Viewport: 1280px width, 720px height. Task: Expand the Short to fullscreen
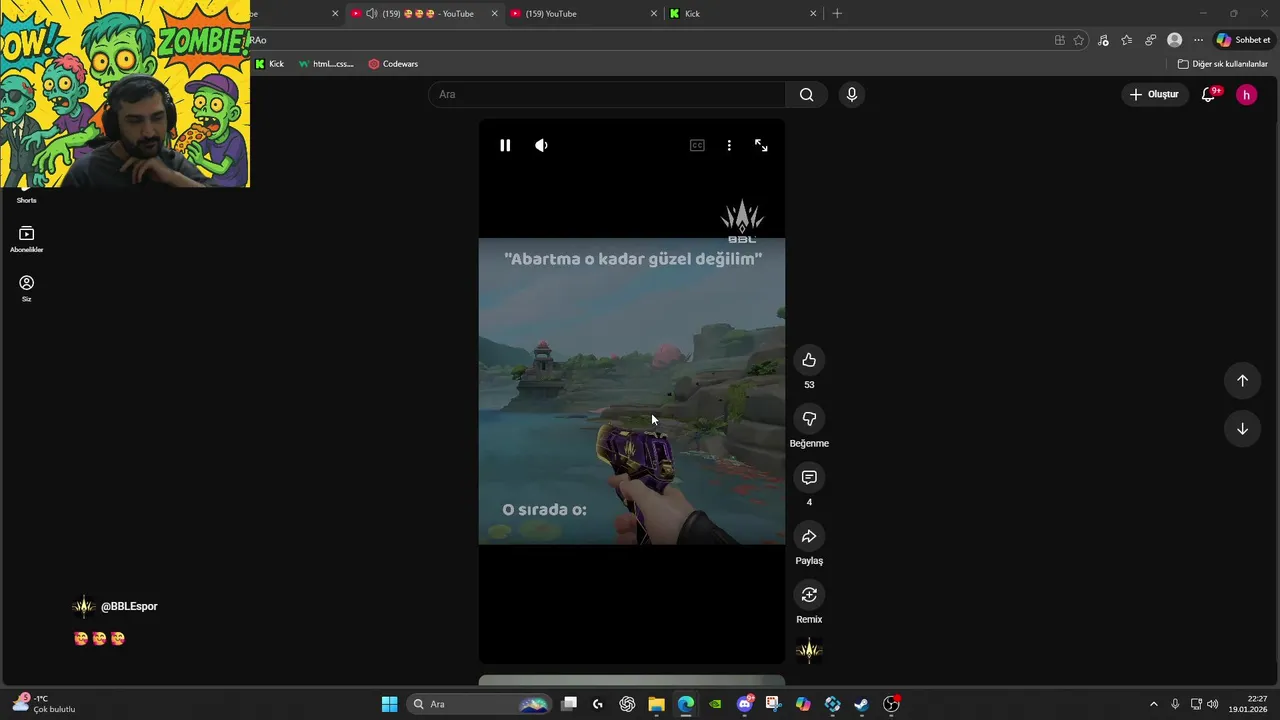[x=761, y=145]
